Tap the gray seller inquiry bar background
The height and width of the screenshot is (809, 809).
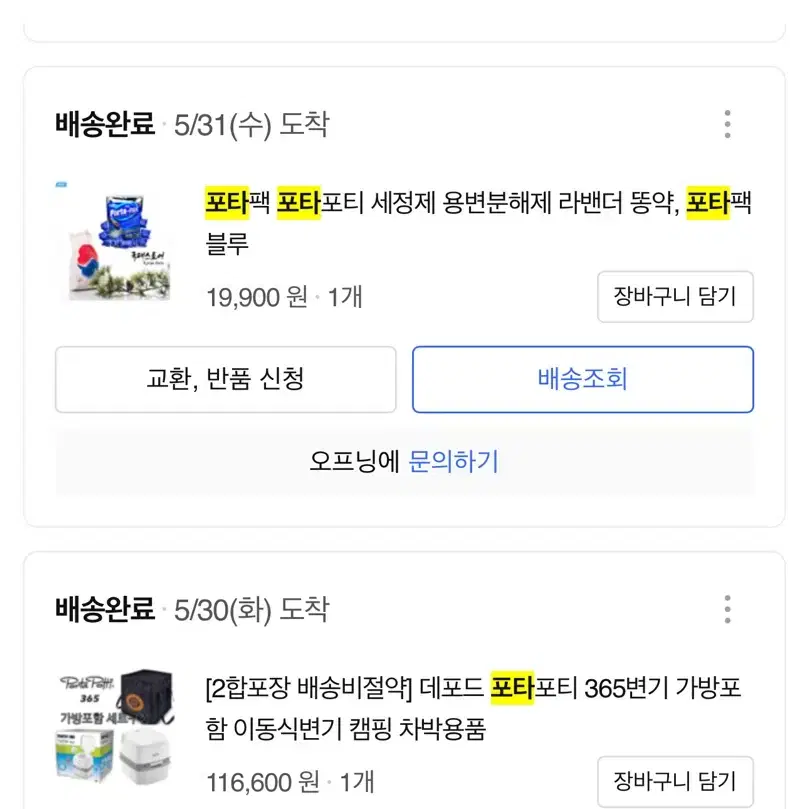[x=404, y=461]
